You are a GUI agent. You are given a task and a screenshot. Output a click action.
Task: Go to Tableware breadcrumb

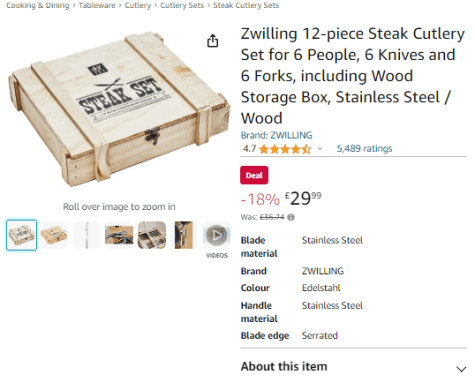coord(97,5)
